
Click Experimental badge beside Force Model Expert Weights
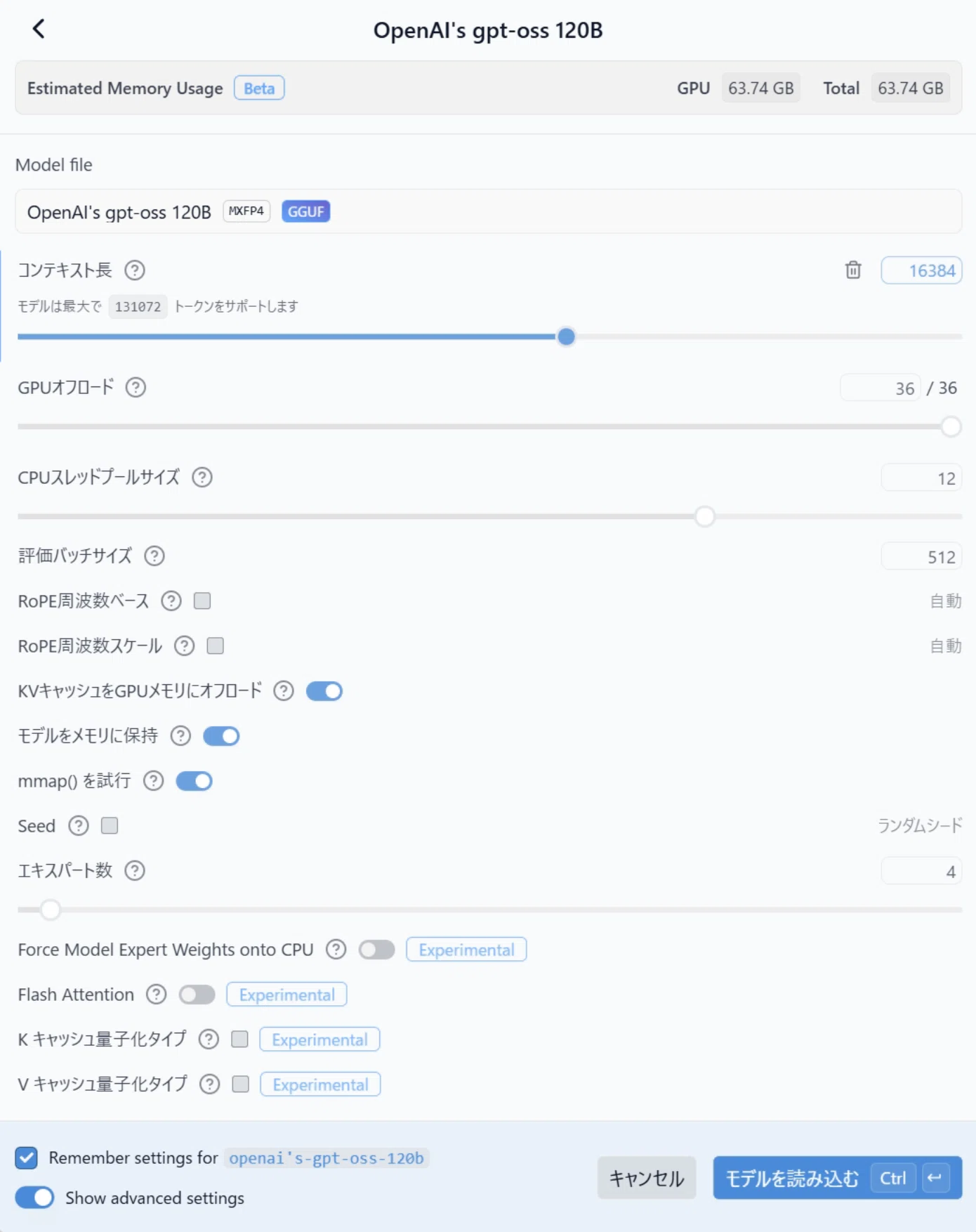click(x=466, y=950)
